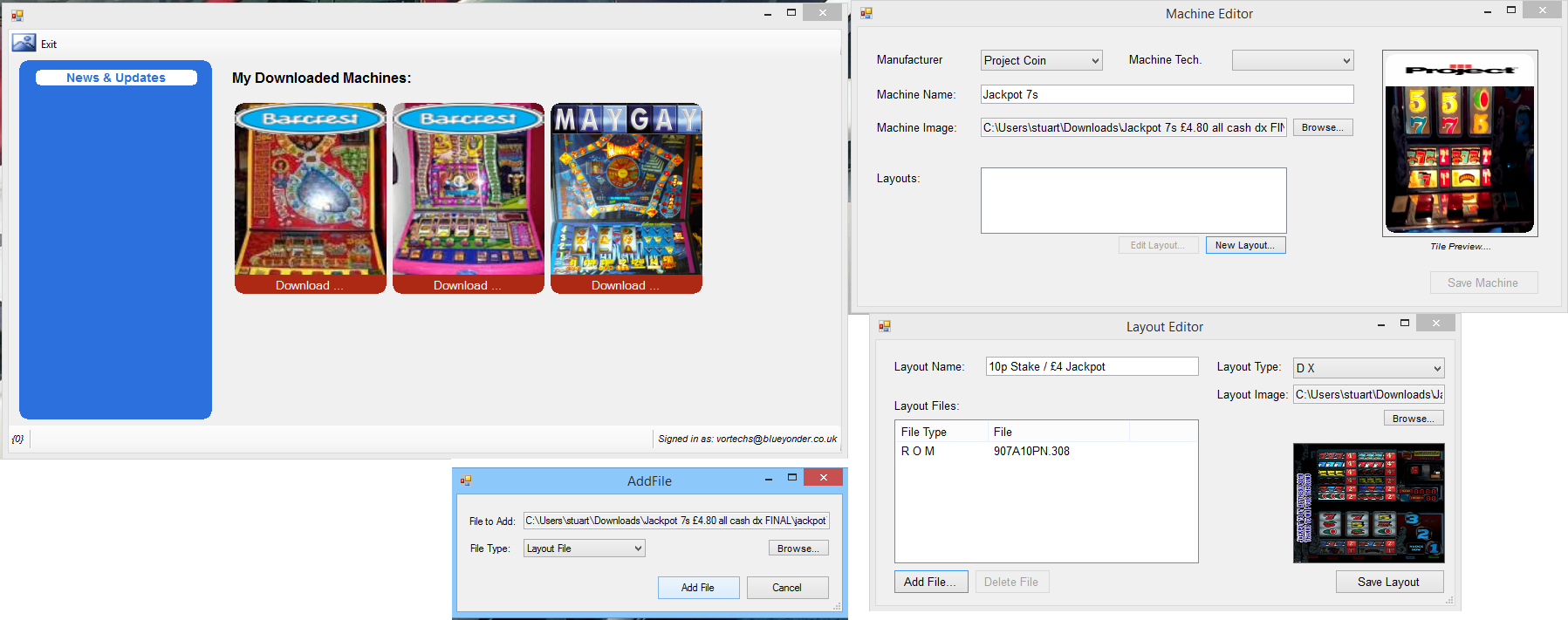This screenshot has height=620, width=1568.
Task: Click the Machine Editor window title icon
Action: [866, 13]
